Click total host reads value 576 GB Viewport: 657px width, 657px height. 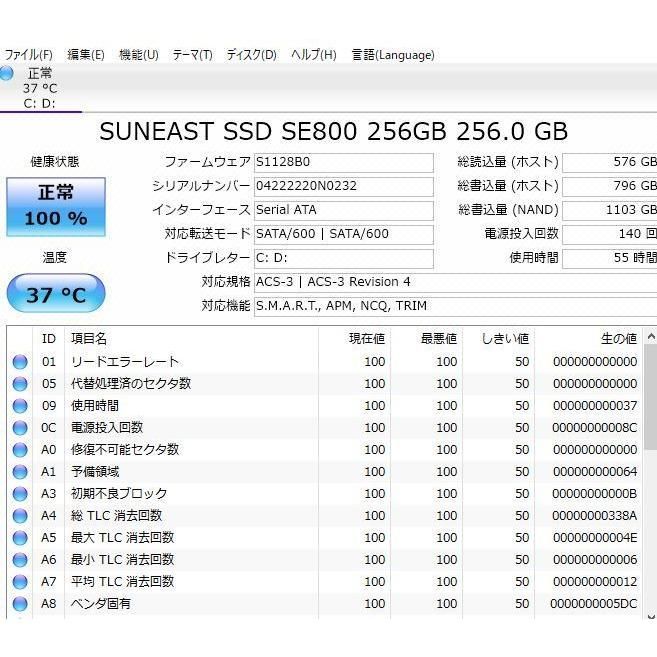point(610,162)
